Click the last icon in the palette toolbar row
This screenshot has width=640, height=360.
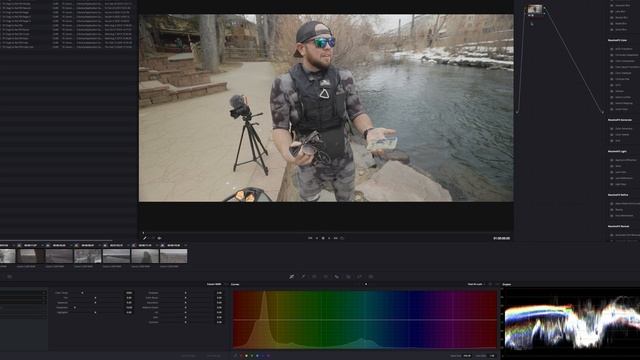[371, 277]
